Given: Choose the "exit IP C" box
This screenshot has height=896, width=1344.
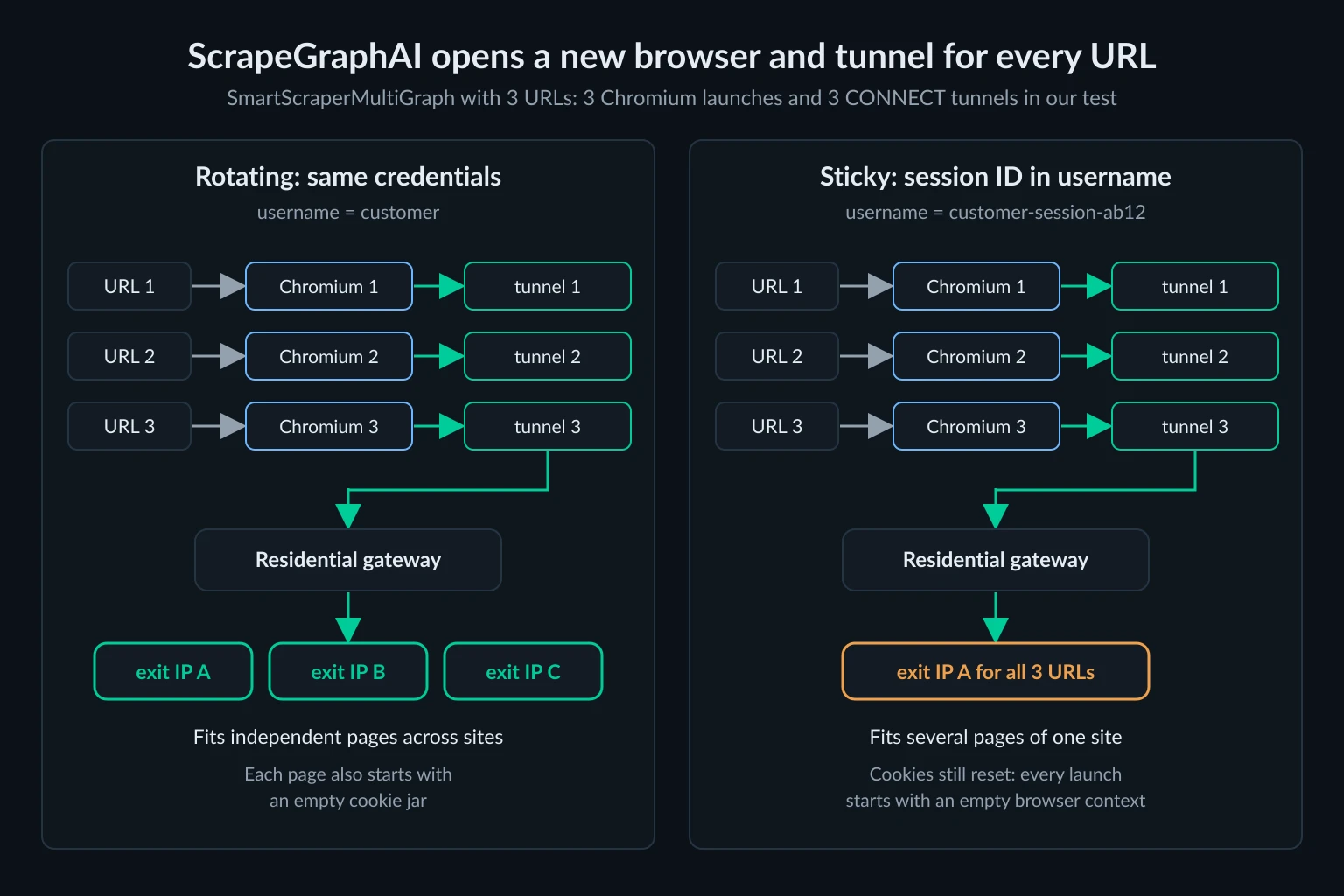Looking at the screenshot, I should click(x=523, y=671).
